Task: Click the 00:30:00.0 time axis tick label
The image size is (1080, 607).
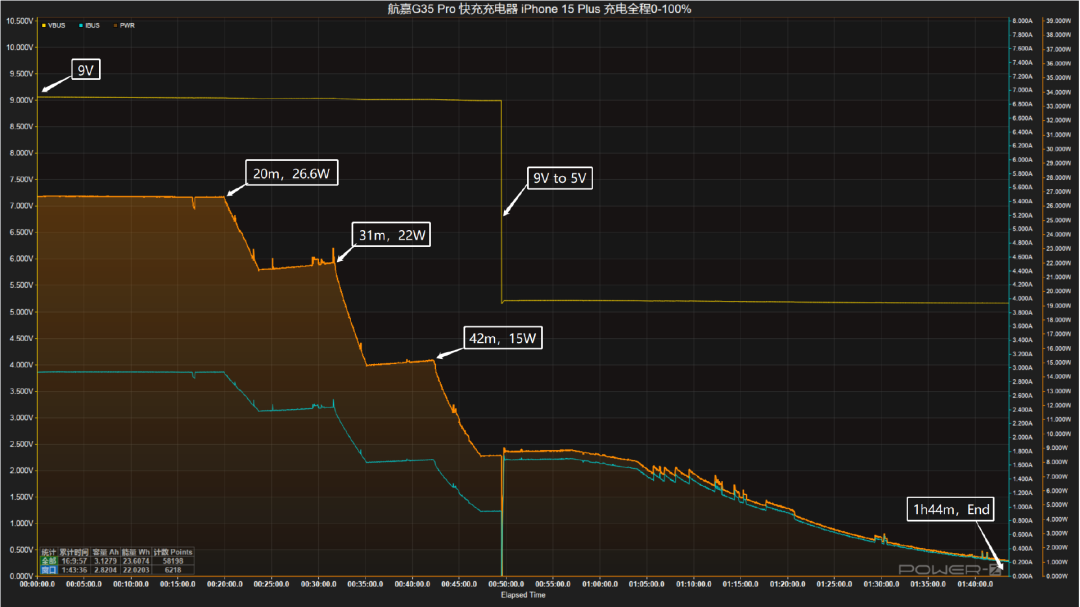Action: (319, 584)
